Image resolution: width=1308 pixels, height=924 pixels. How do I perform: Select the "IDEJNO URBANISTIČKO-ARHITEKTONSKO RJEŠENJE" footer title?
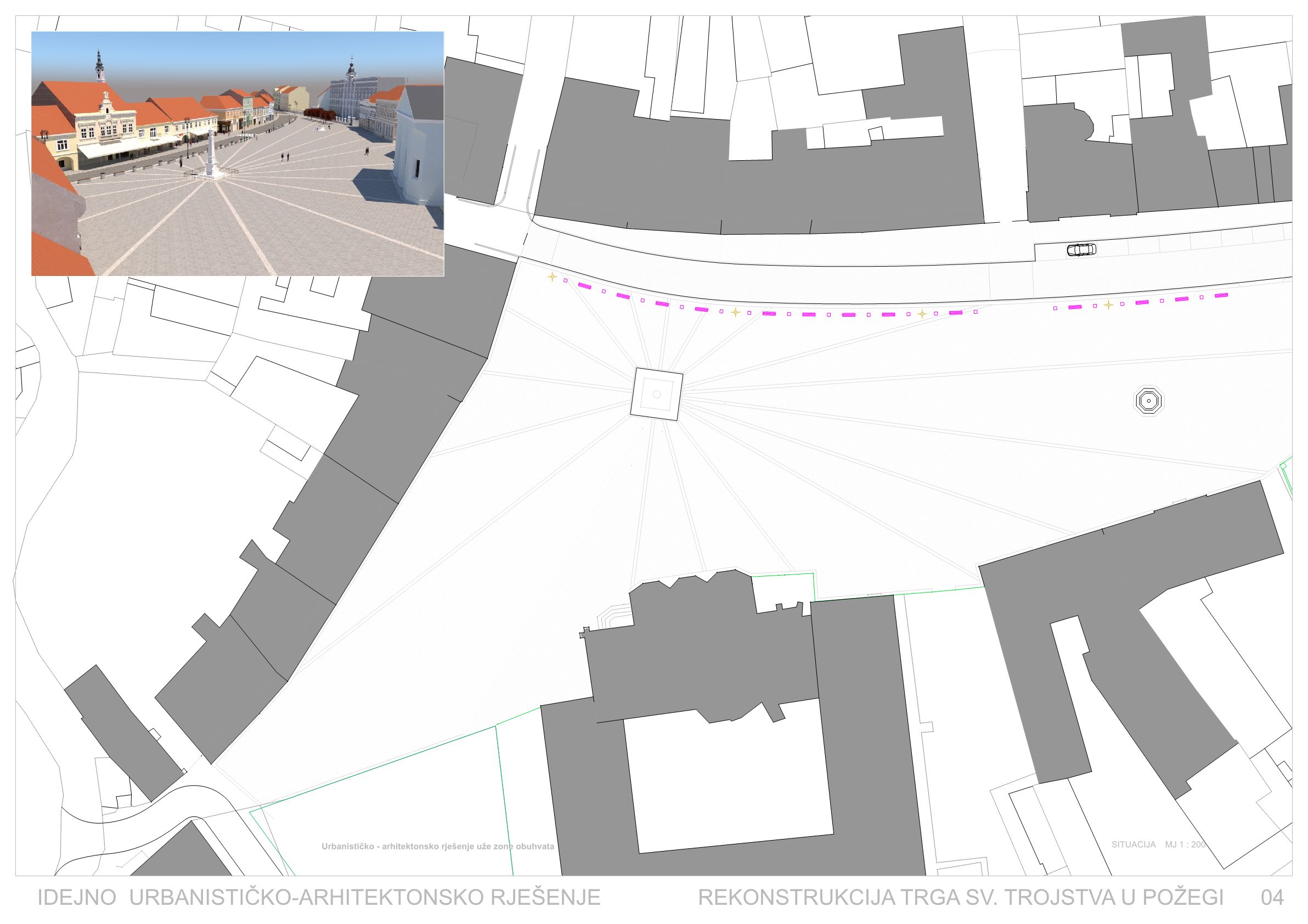pos(319,897)
